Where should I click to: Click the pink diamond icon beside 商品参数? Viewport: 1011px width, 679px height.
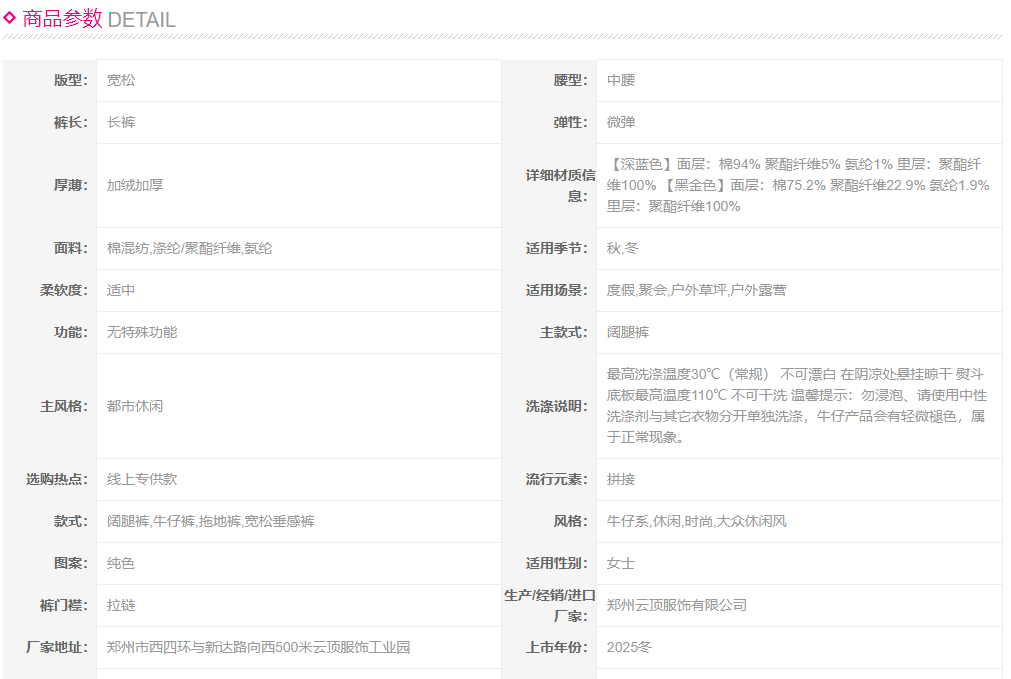click(x=10, y=17)
